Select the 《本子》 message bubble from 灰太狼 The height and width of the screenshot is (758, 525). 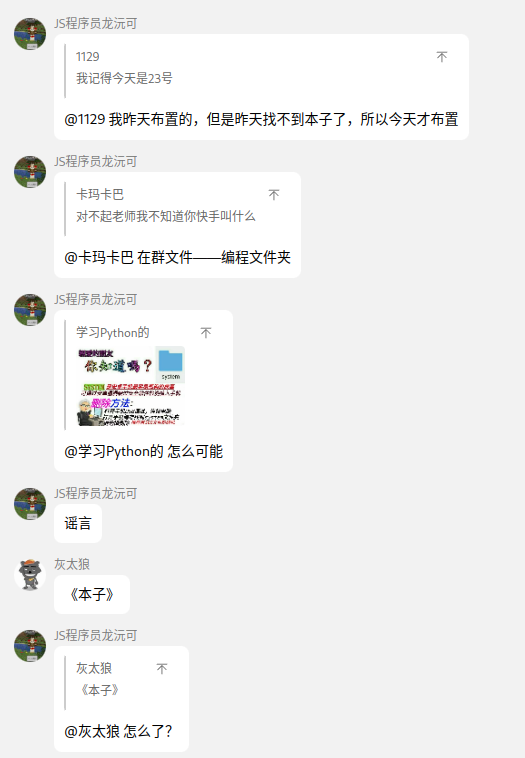tap(92, 595)
